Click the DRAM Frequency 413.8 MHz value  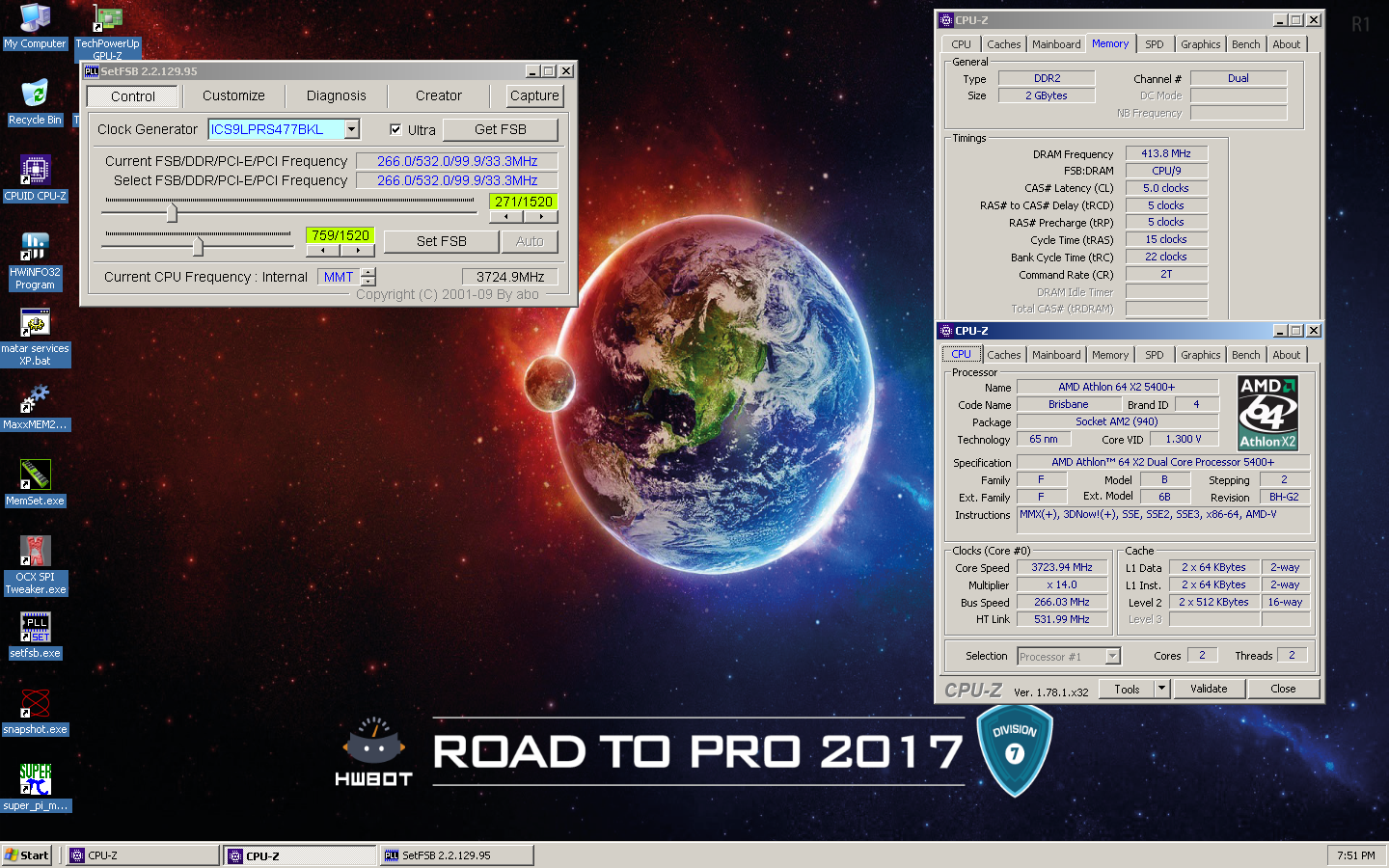[x=1166, y=153]
